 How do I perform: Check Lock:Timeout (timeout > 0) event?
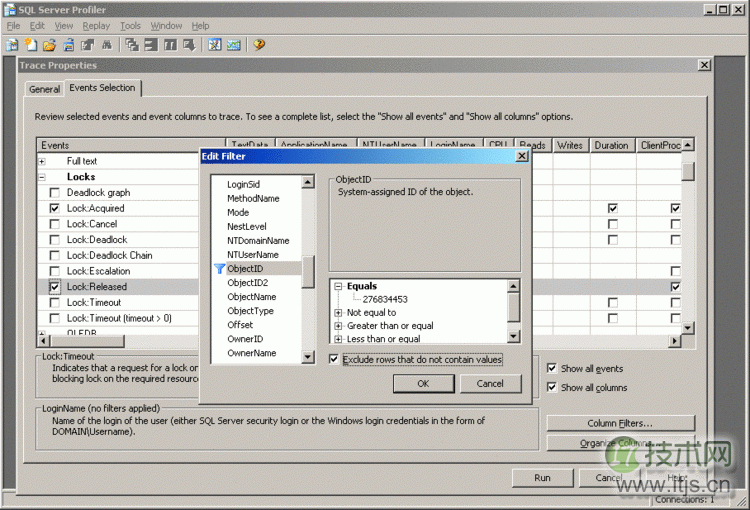tap(55, 318)
